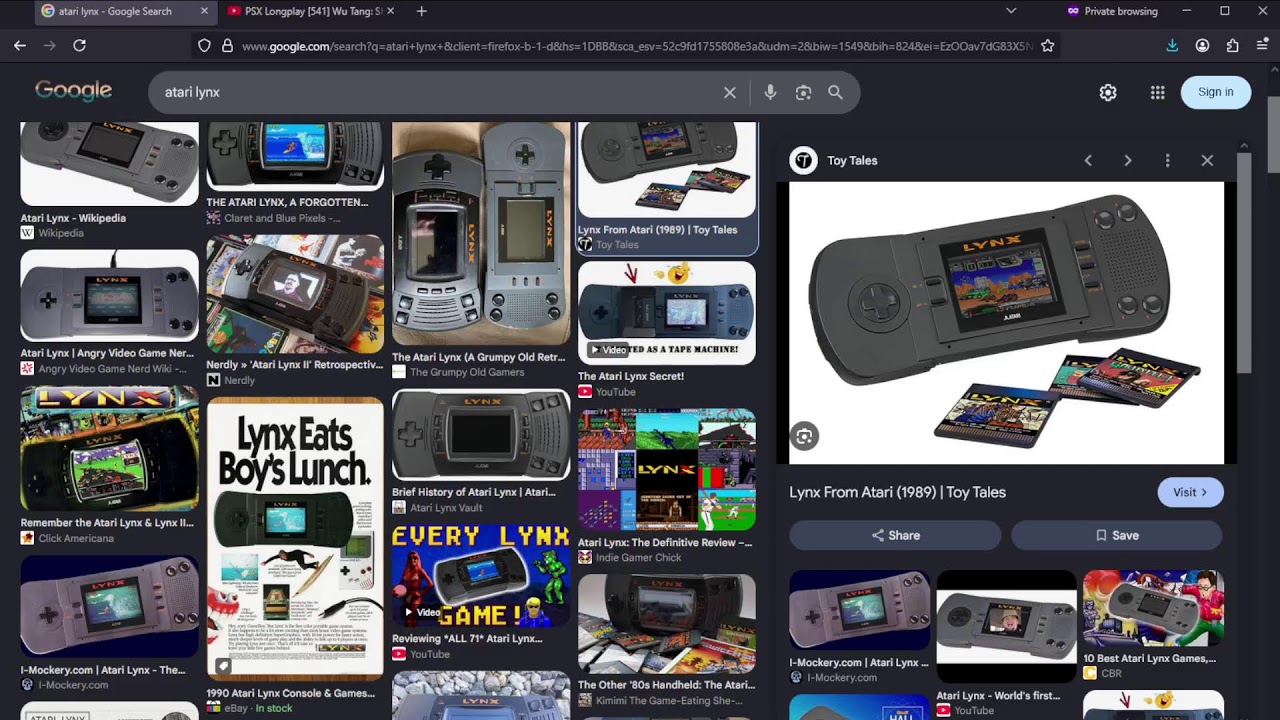Viewport: 1280px width, 720px height.
Task: Open the extensions puzzle icon
Action: (1232, 45)
